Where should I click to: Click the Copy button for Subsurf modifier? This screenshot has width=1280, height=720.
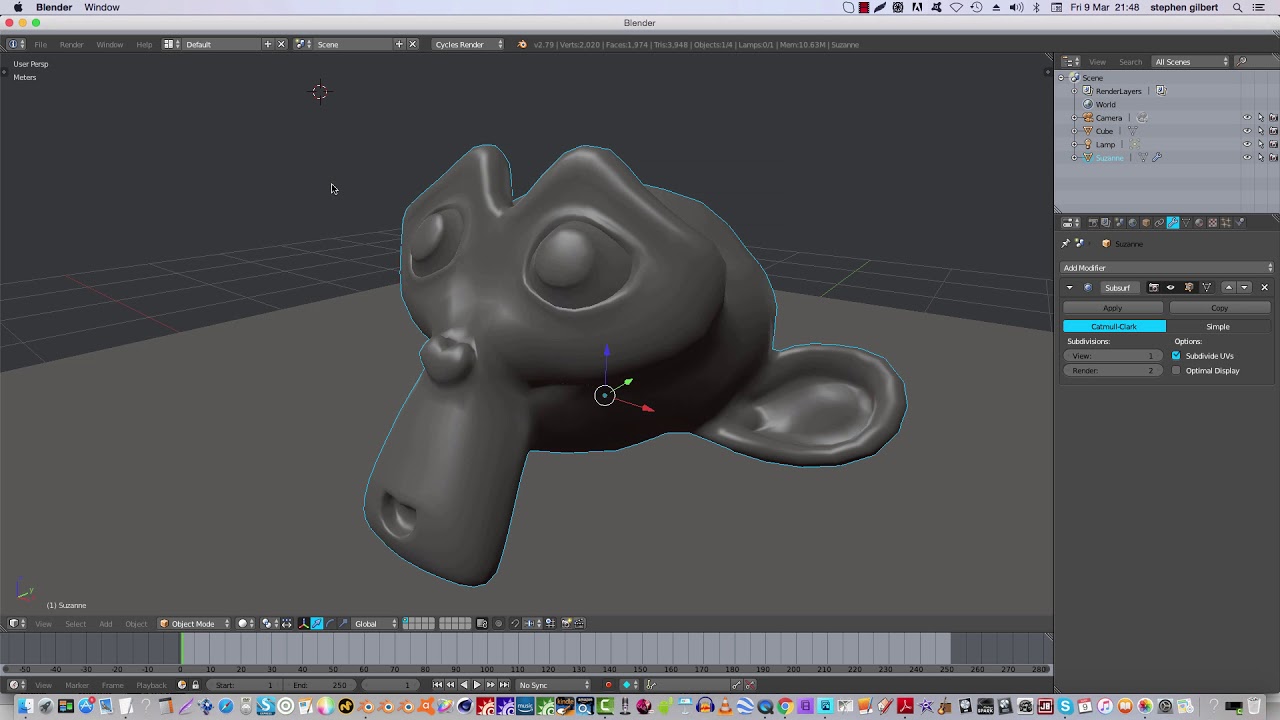point(1219,308)
